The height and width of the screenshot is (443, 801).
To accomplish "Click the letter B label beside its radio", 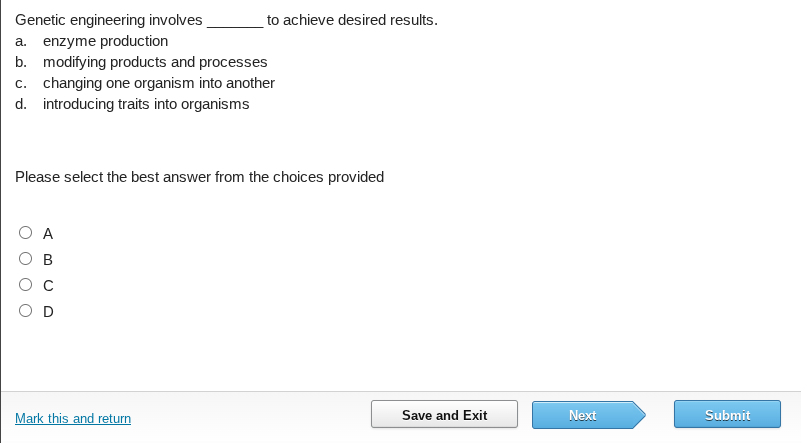I will 47,260.
